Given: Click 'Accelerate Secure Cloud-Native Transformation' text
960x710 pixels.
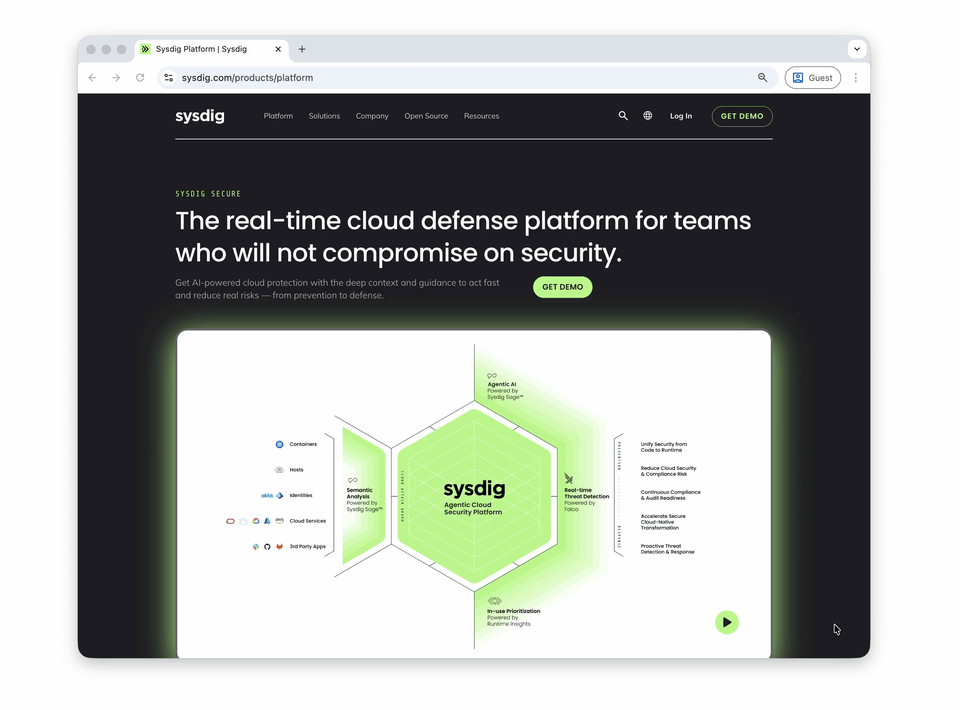Looking at the screenshot, I should tap(663, 522).
